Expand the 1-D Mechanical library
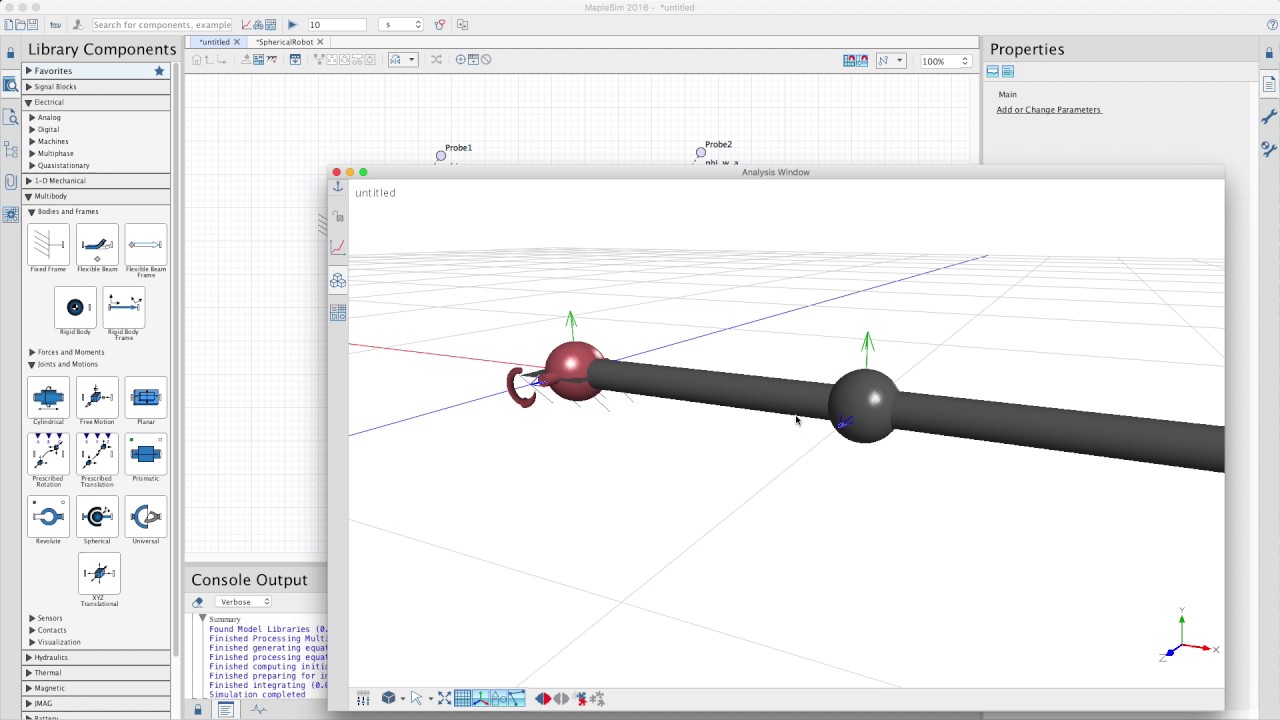The height and width of the screenshot is (720, 1280). (x=29, y=181)
